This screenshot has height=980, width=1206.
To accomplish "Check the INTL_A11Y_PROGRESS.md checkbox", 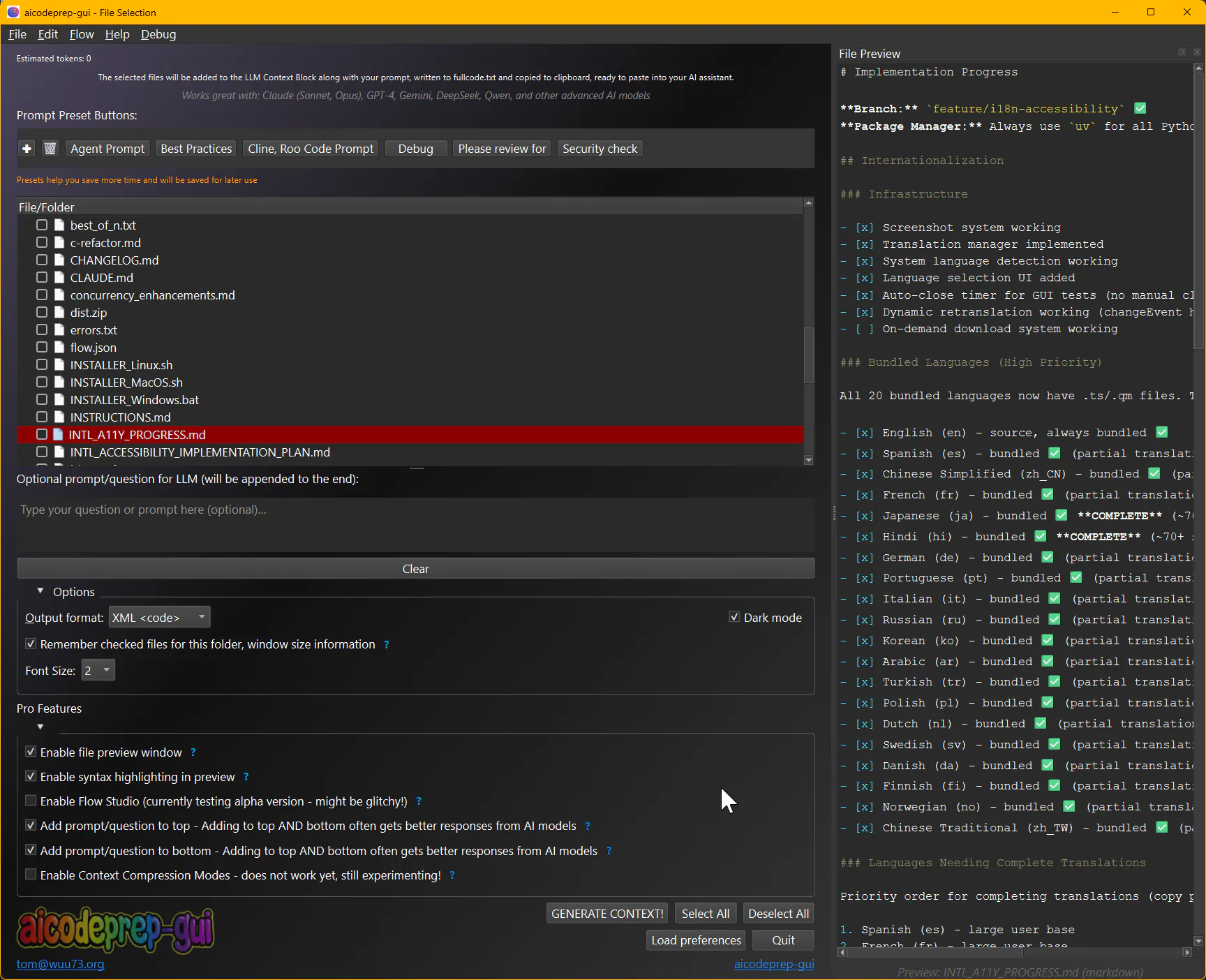I will (42, 434).
